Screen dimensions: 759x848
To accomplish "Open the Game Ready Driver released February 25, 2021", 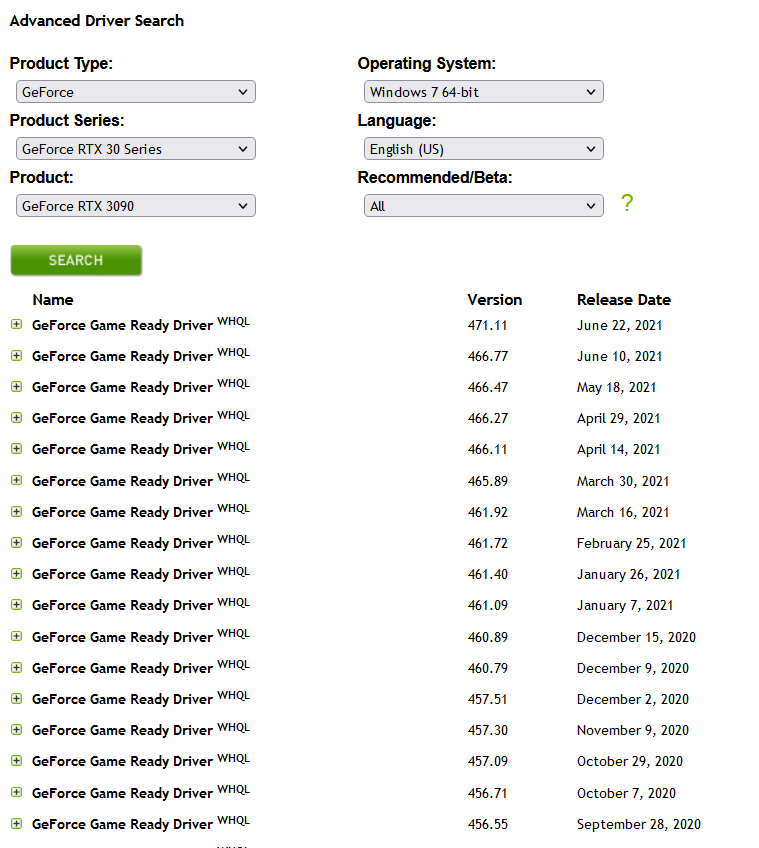I will (122, 543).
